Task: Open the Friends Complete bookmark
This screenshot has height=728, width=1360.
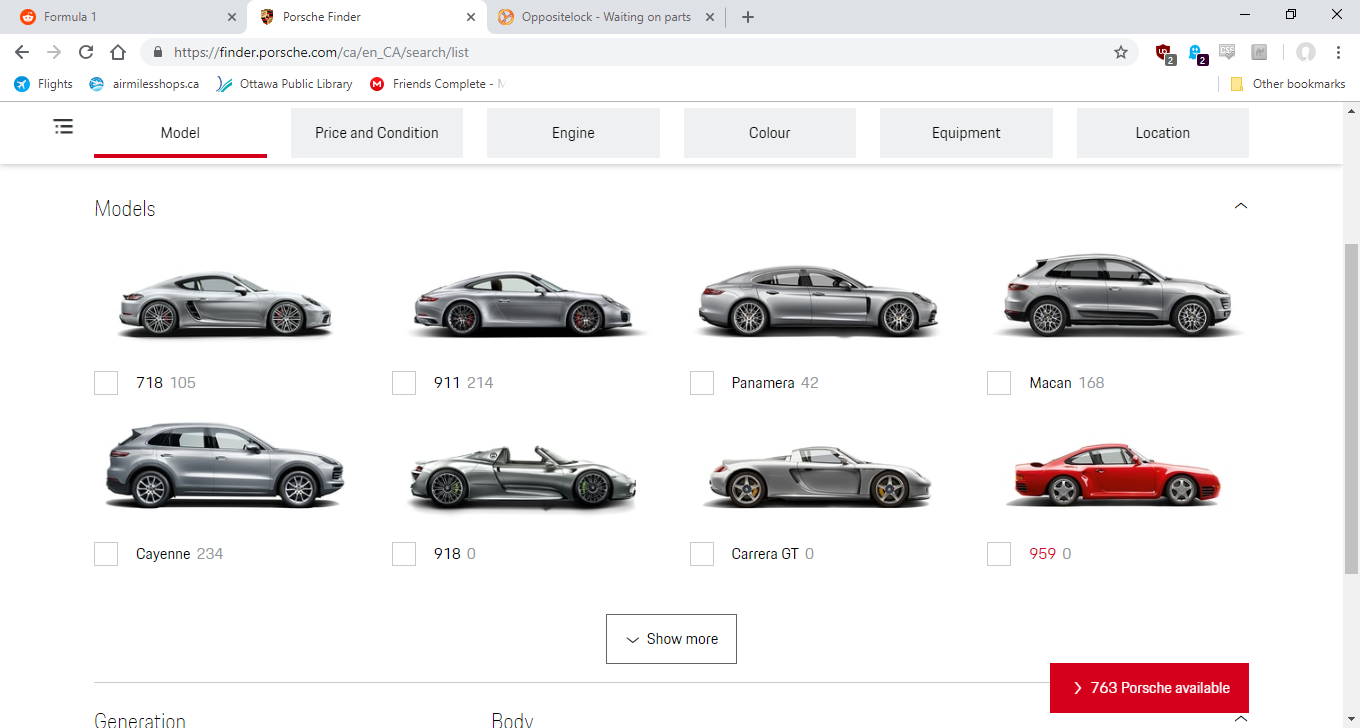Action: [438, 84]
